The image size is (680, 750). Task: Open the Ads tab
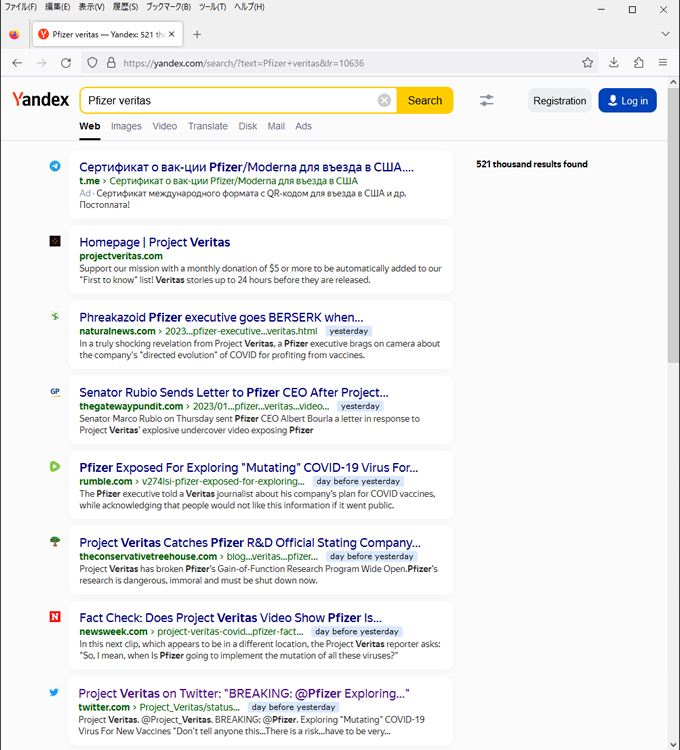pos(303,126)
